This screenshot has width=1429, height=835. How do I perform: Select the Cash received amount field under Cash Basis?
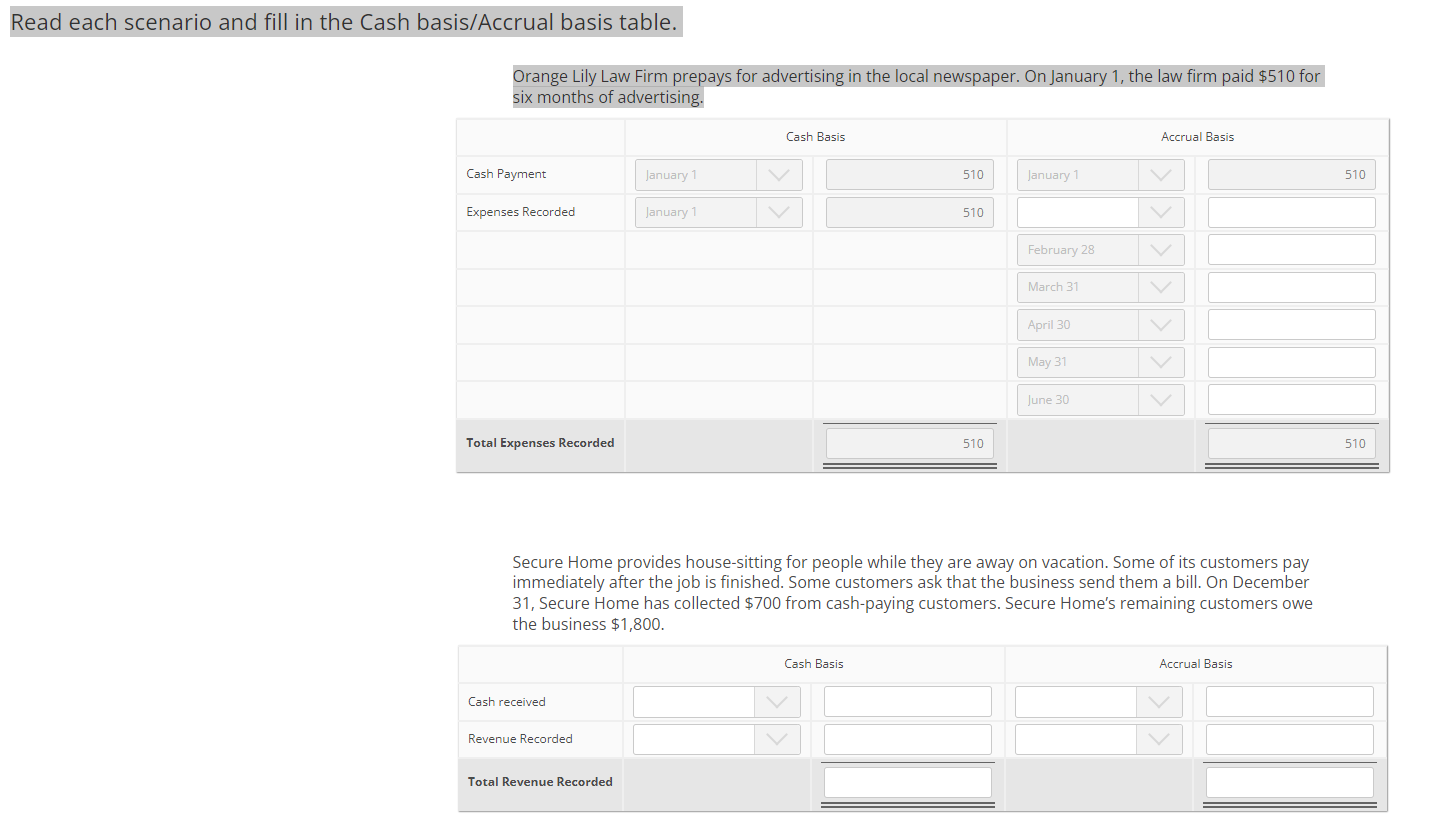907,701
